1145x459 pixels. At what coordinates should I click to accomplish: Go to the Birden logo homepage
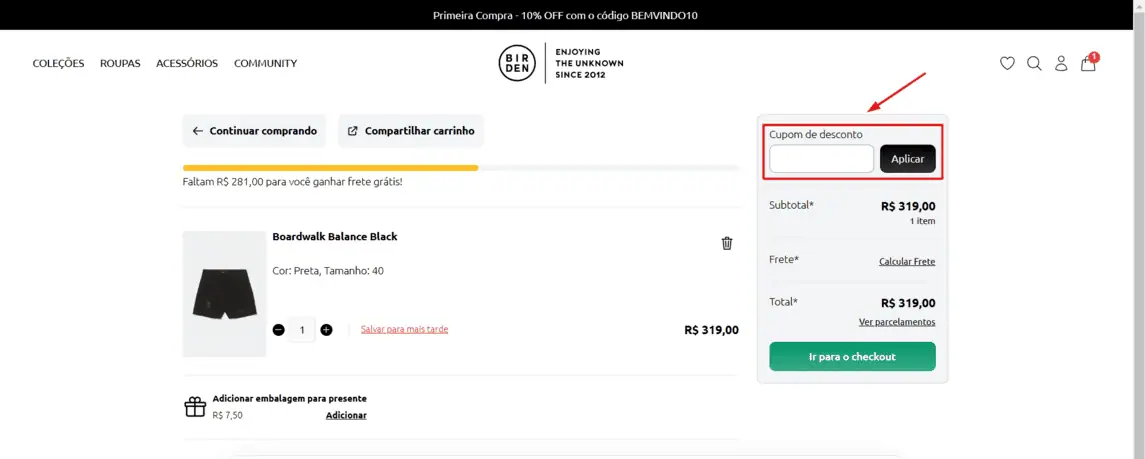[x=561, y=63]
